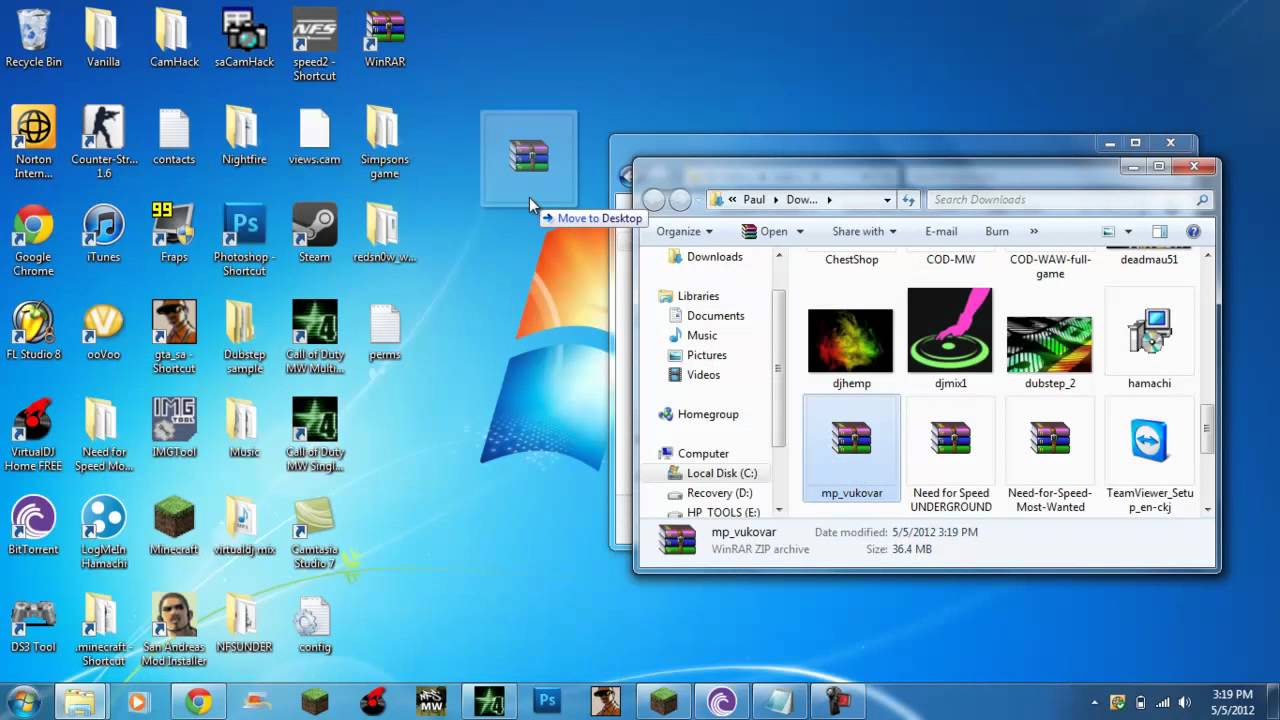Select the config file on desktop

[x=314, y=624]
